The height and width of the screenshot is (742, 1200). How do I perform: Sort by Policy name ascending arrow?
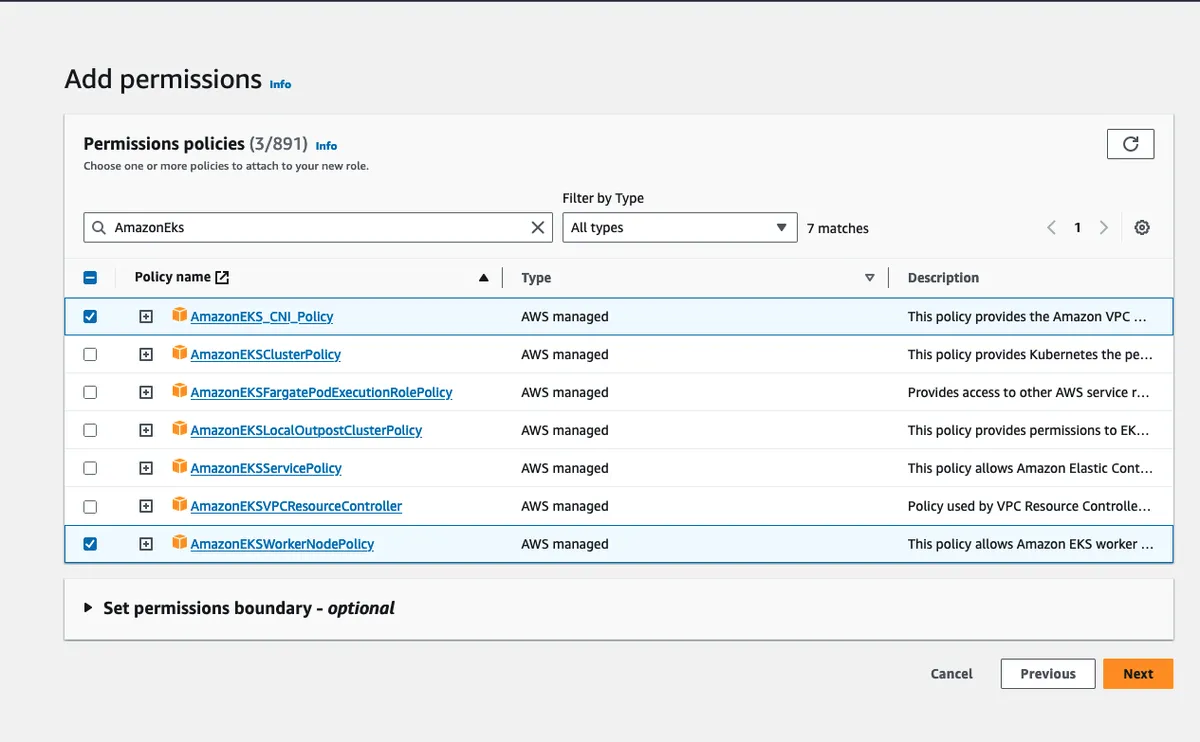pos(484,278)
